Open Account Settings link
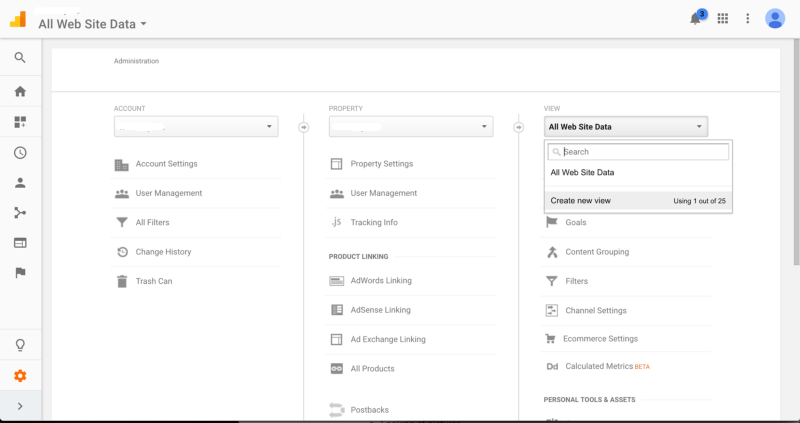The height and width of the screenshot is (423, 800). click(166, 164)
